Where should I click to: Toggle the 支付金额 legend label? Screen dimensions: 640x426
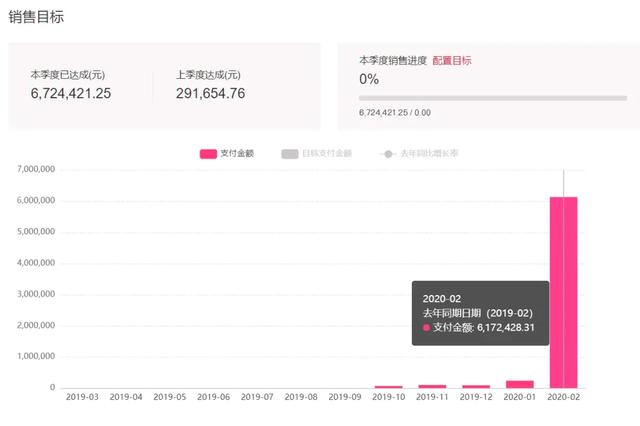(237, 154)
